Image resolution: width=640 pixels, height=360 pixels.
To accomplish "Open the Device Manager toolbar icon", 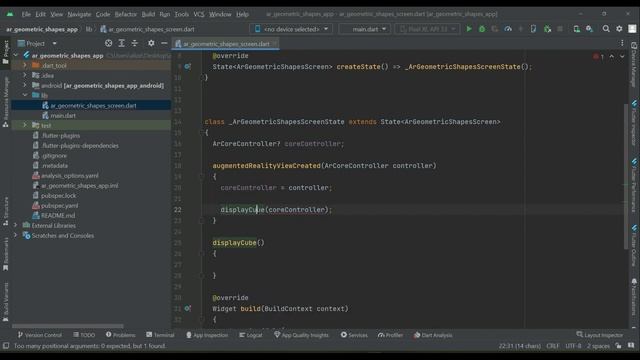I will pyautogui.click(x=576, y=29).
